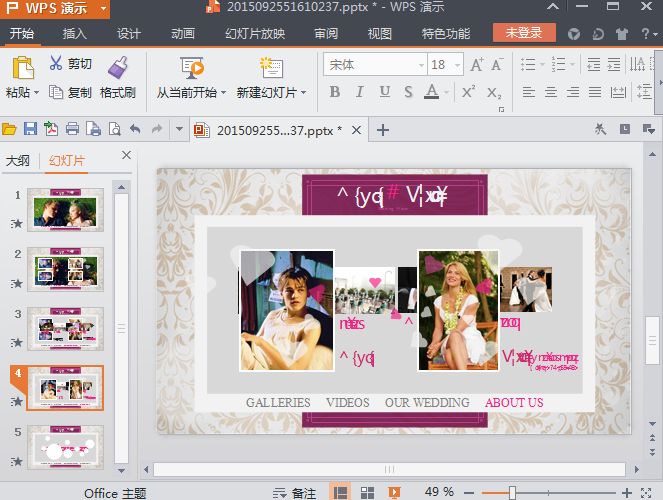Open the font size dropdown 18
663x500 pixels.
click(457, 65)
